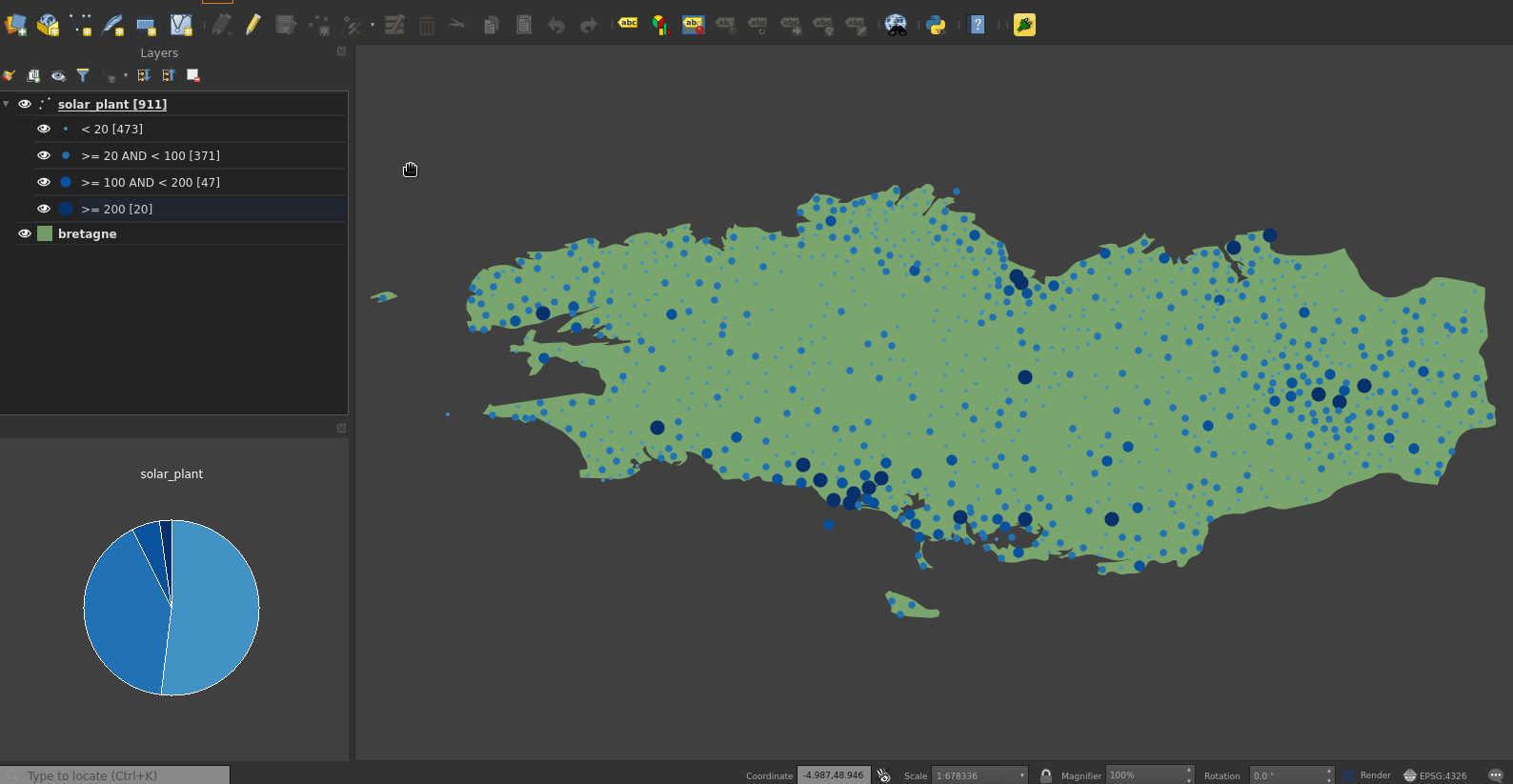
Task: Toggle extents and mouse position display
Action: pyautogui.click(x=883, y=775)
